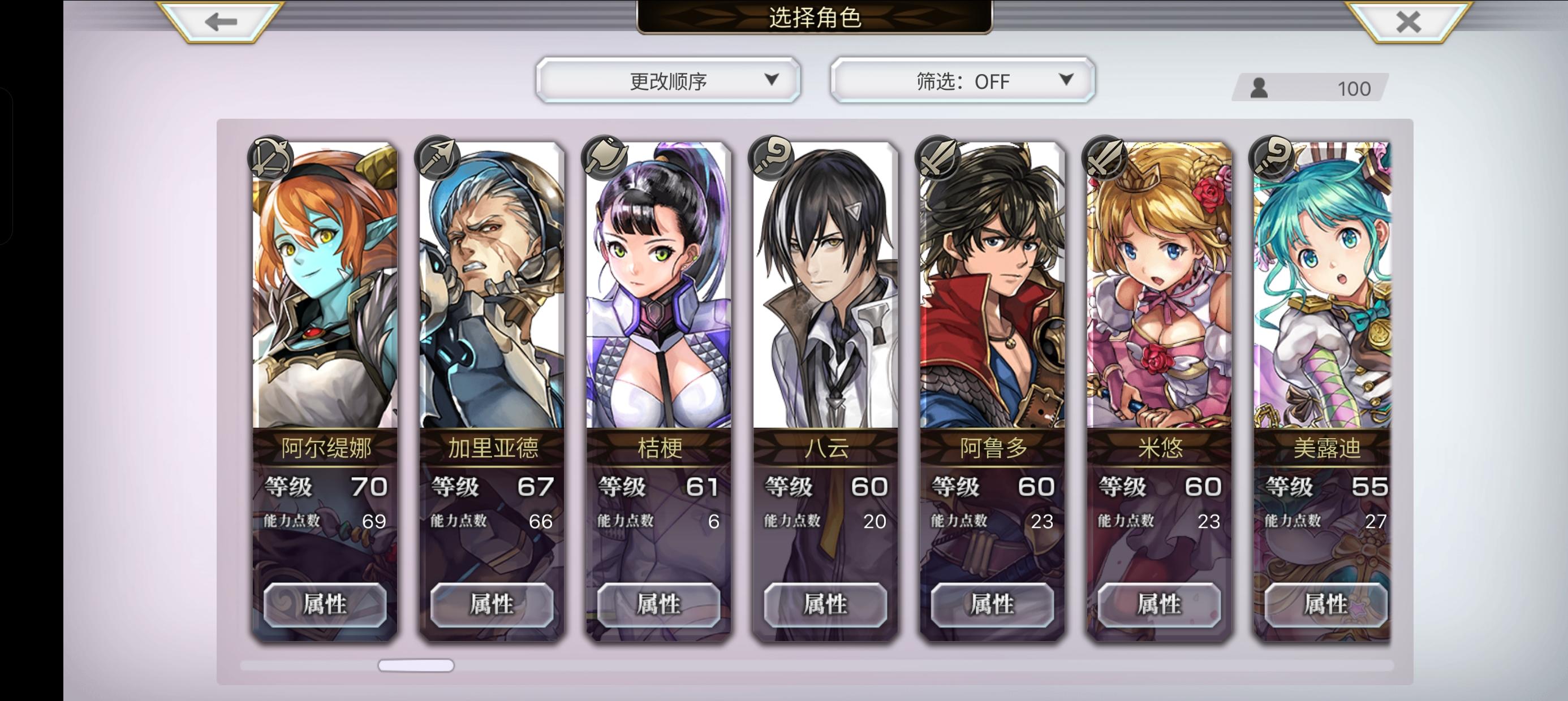Click the character count icon beside 100
1568x701 pixels.
(x=1259, y=88)
